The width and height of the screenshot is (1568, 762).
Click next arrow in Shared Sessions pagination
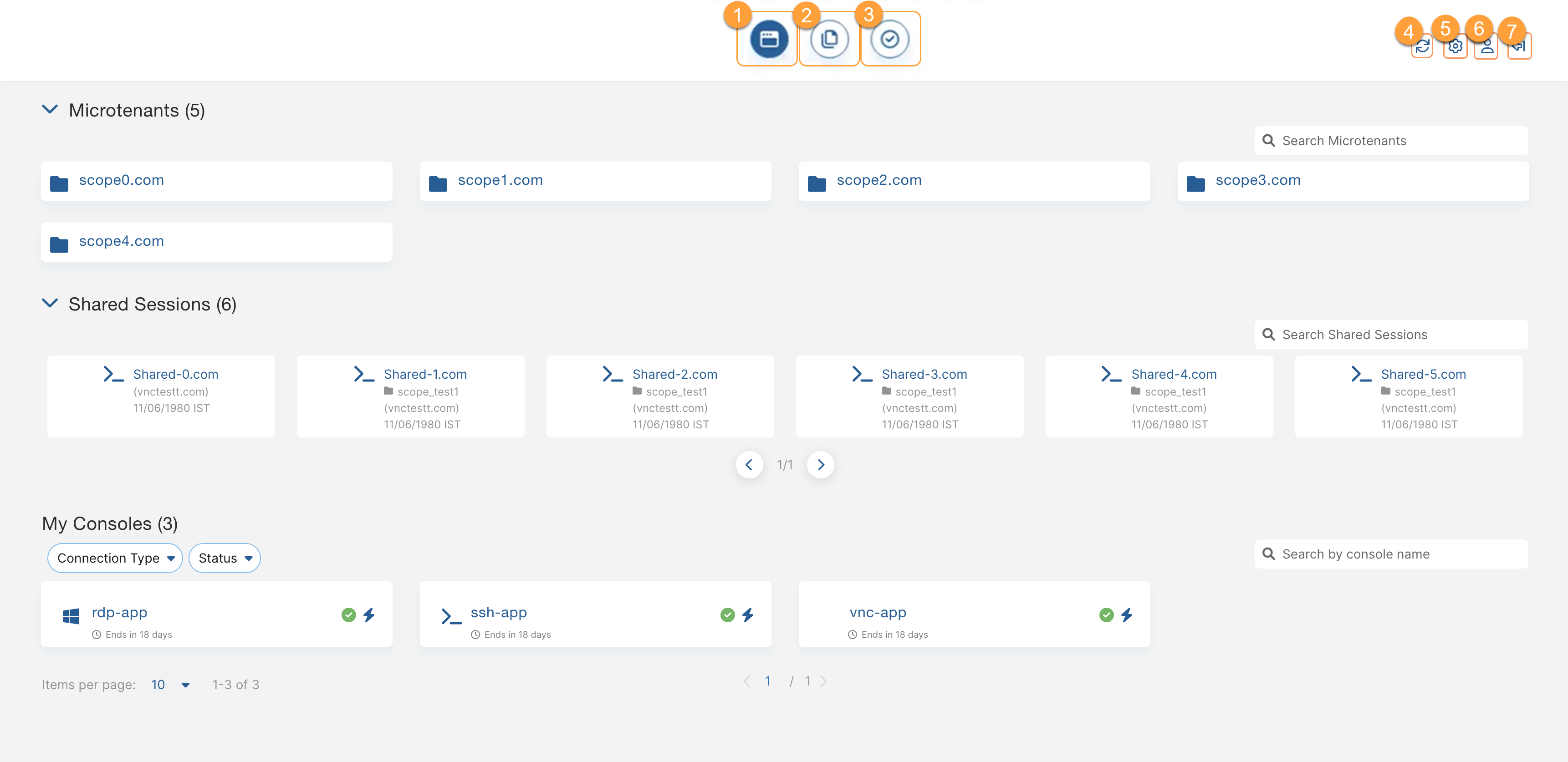[821, 464]
